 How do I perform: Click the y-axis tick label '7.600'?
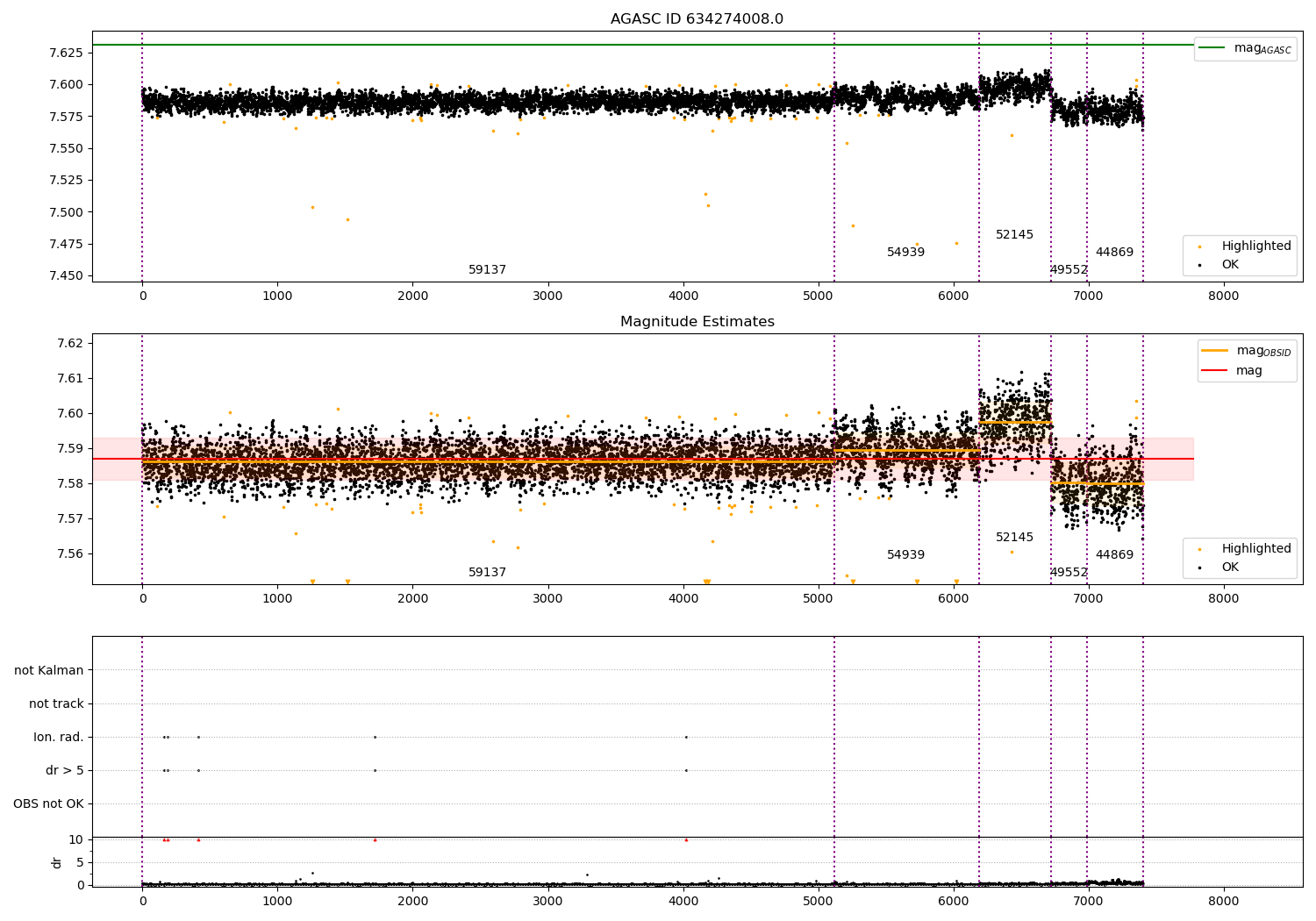click(67, 85)
